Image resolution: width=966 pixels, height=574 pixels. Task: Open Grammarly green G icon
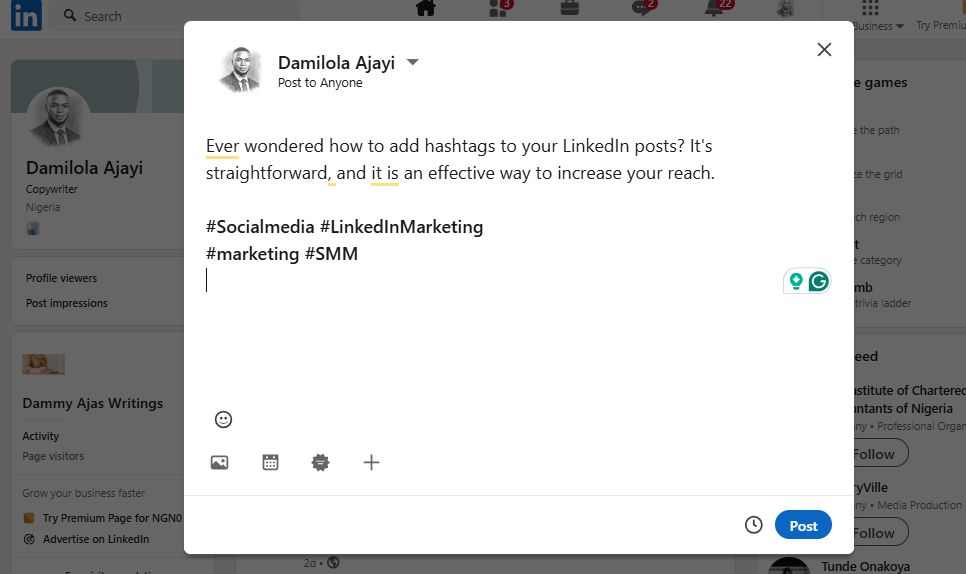819,281
